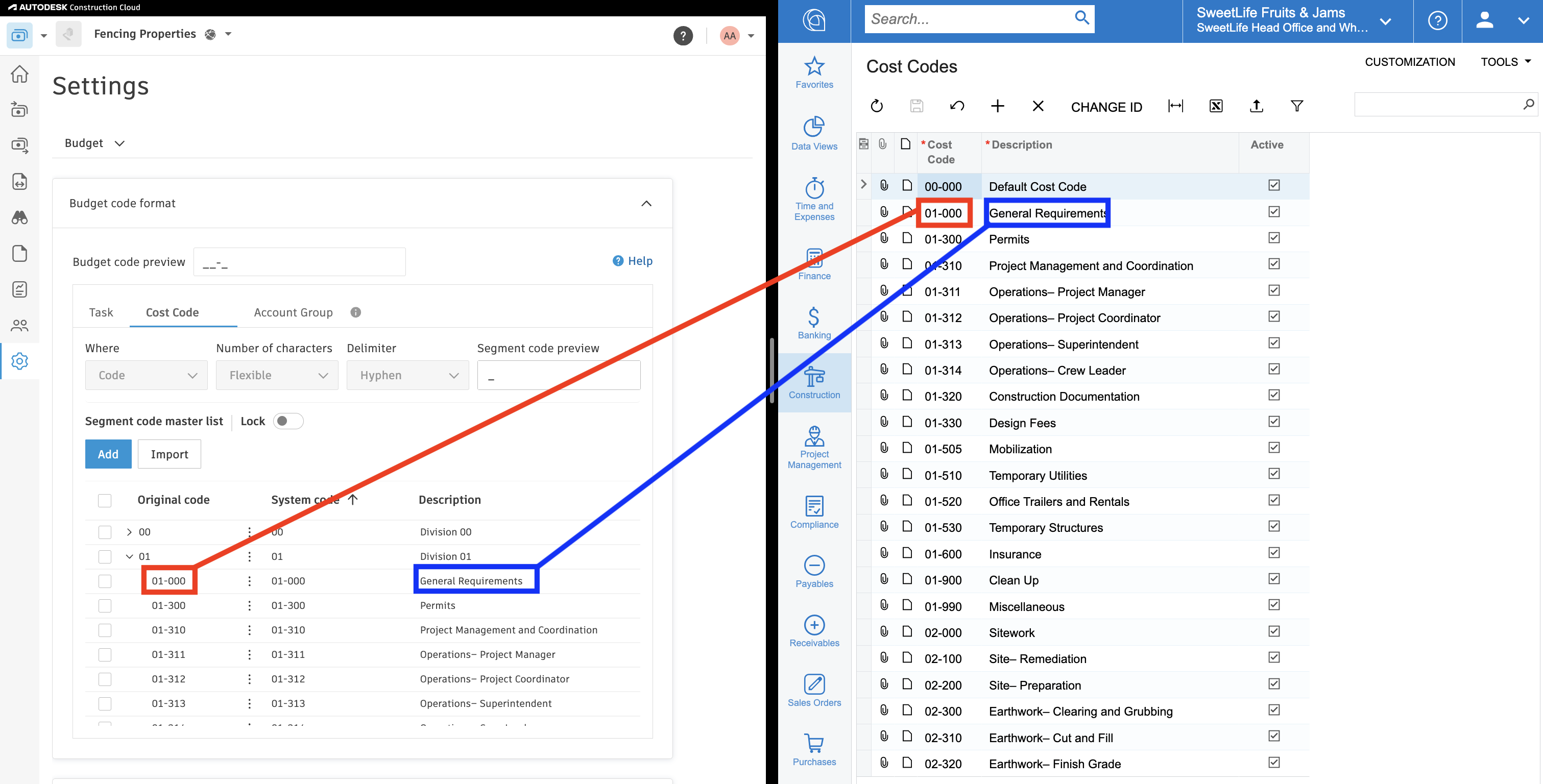Click the CHANGE ID button
This screenshot has width=1543, height=784.
point(1106,107)
